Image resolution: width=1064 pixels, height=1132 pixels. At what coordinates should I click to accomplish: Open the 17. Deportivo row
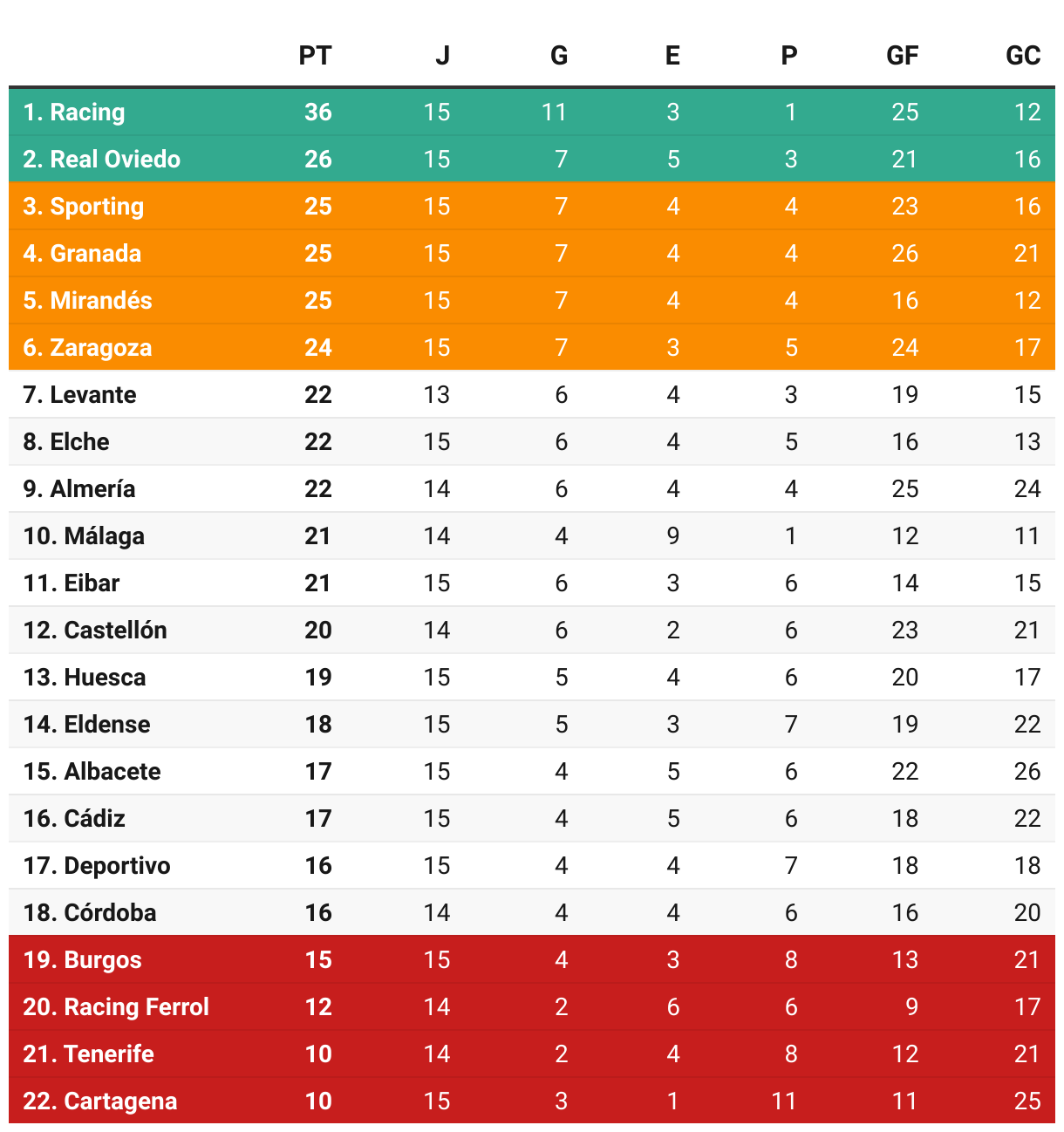[x=532, y=865]
